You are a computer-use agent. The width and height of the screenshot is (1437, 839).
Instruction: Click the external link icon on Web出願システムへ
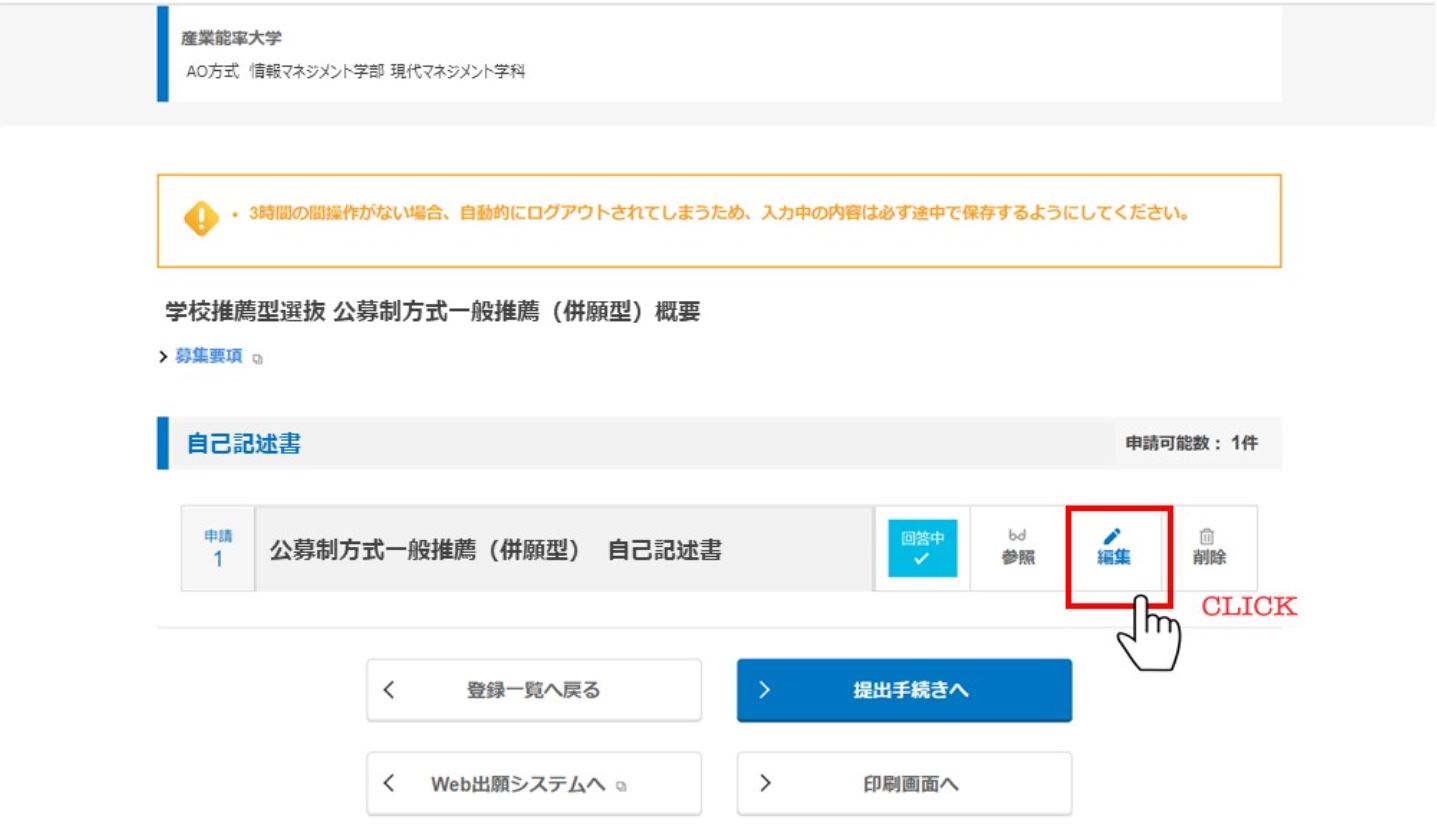tap(622, 786)
